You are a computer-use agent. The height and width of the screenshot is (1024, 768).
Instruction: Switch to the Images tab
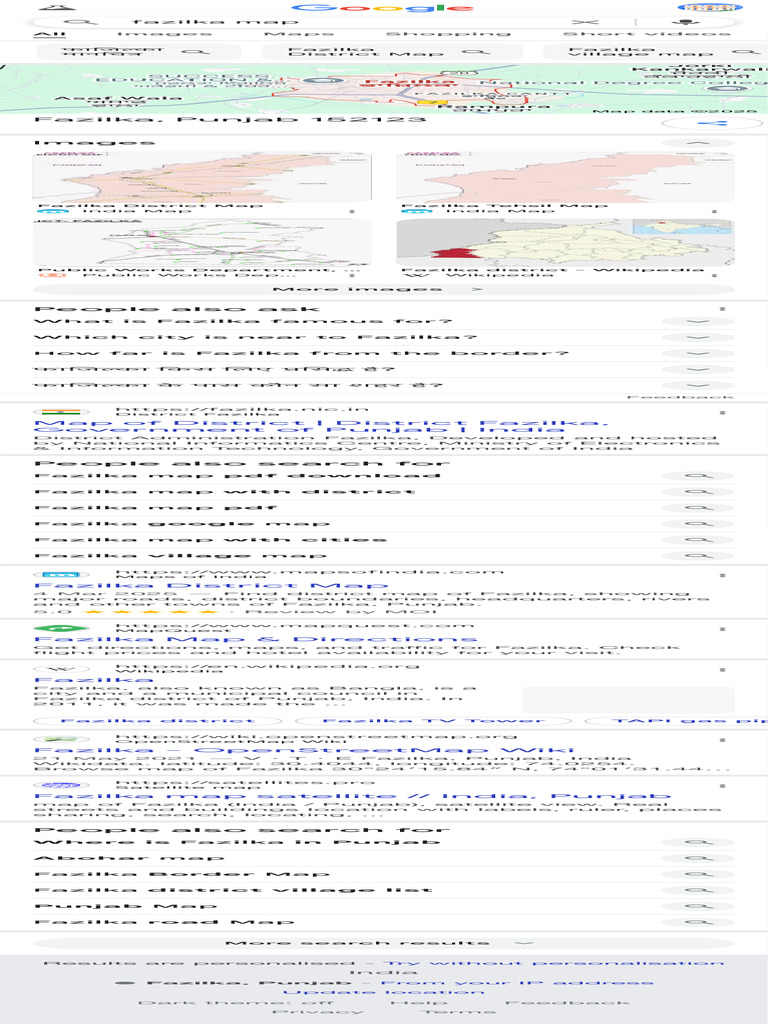pyautogui.click(x=164, y=33)
